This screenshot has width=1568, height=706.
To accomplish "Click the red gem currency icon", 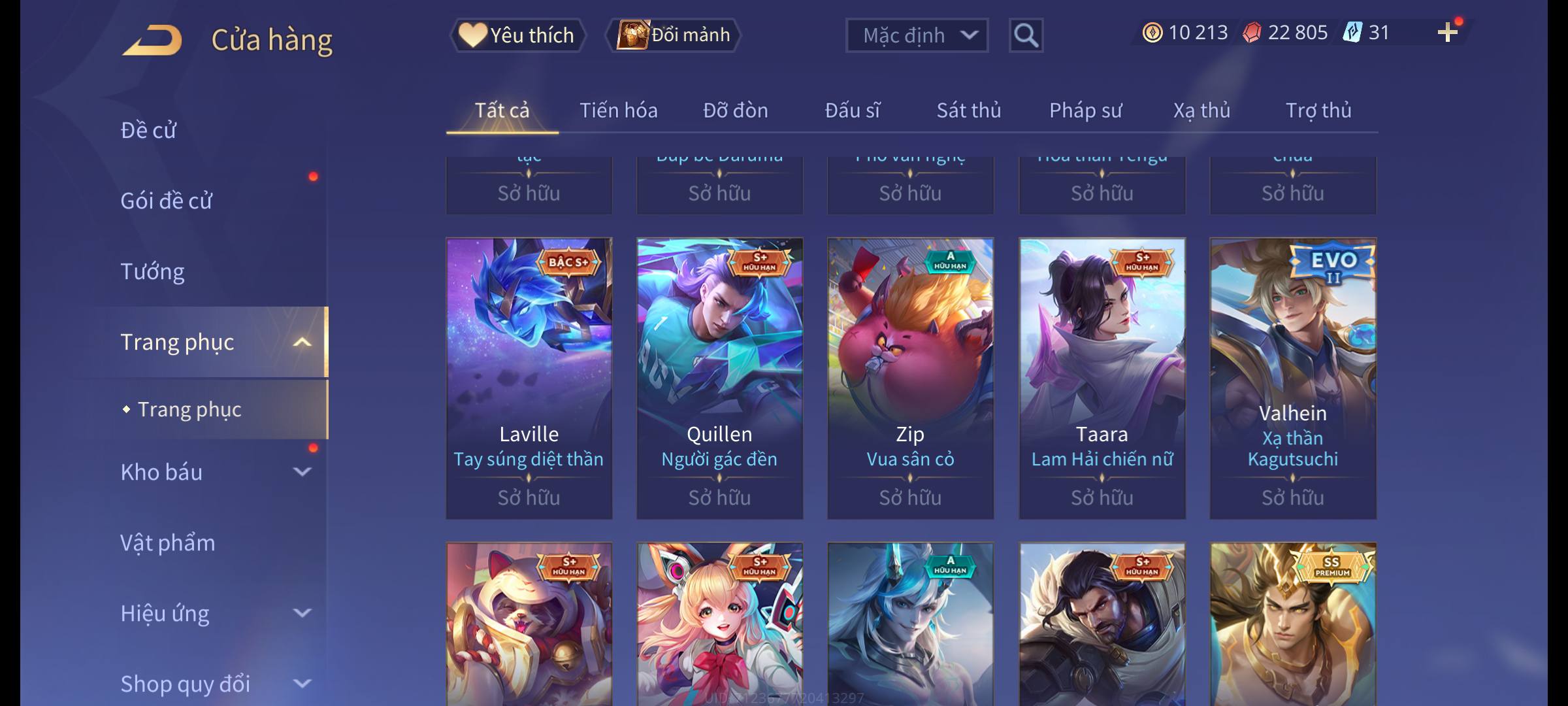I will coord(1252,33).
